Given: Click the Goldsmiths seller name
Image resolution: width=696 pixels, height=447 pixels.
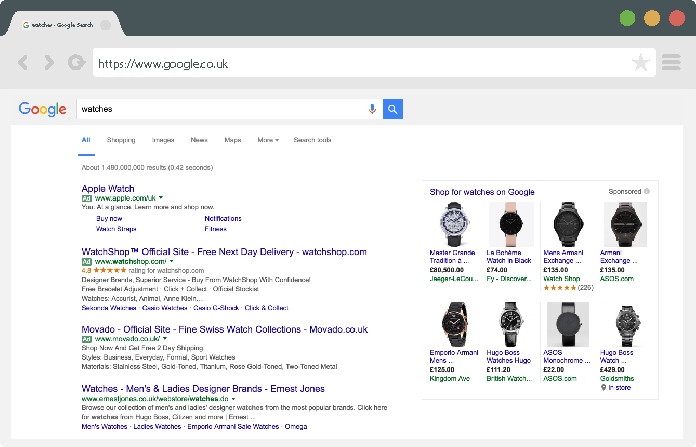Looking at the screenshot, I should click(617, 379).
